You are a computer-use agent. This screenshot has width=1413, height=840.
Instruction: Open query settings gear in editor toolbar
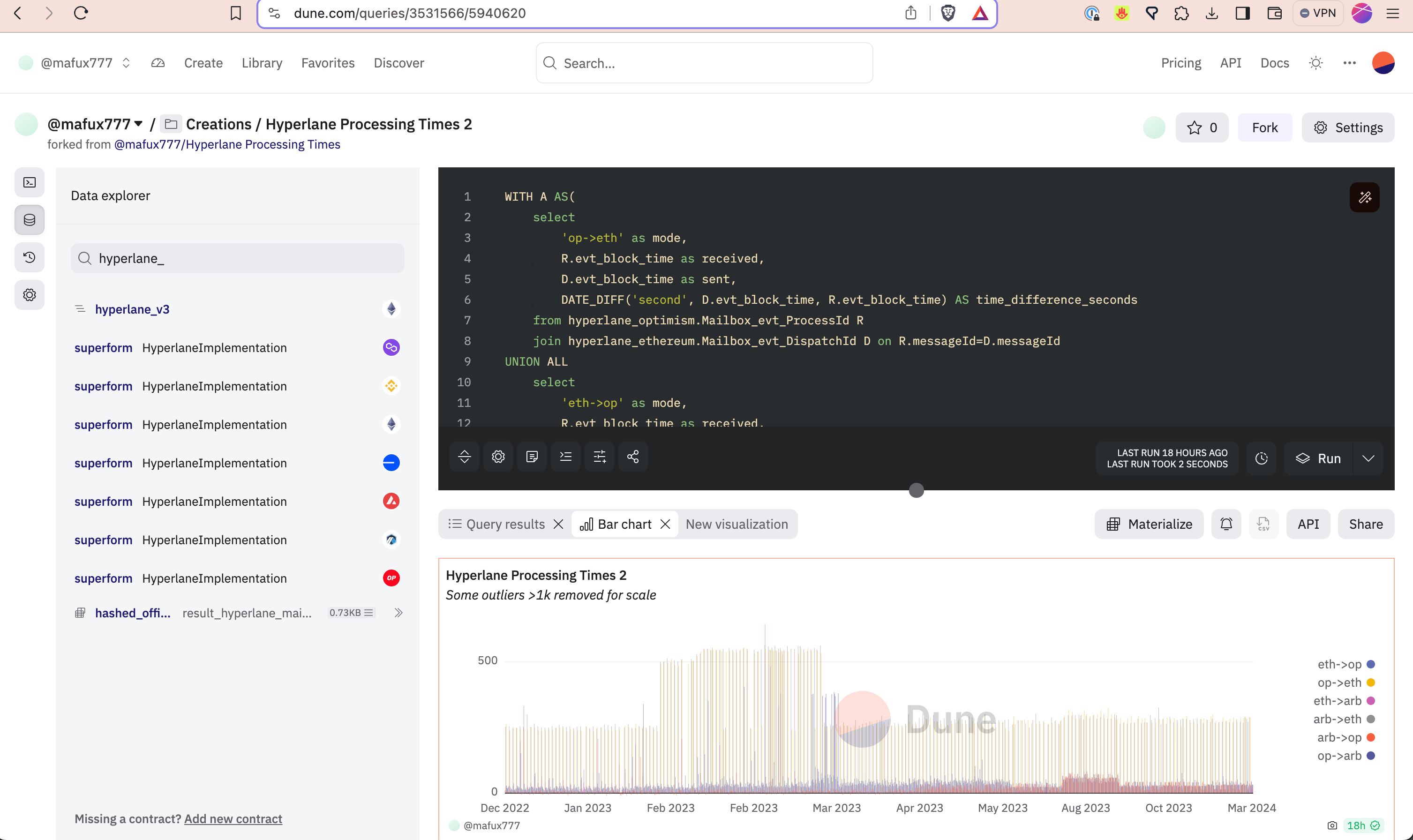pyautogui.click(x=498, y=456)
